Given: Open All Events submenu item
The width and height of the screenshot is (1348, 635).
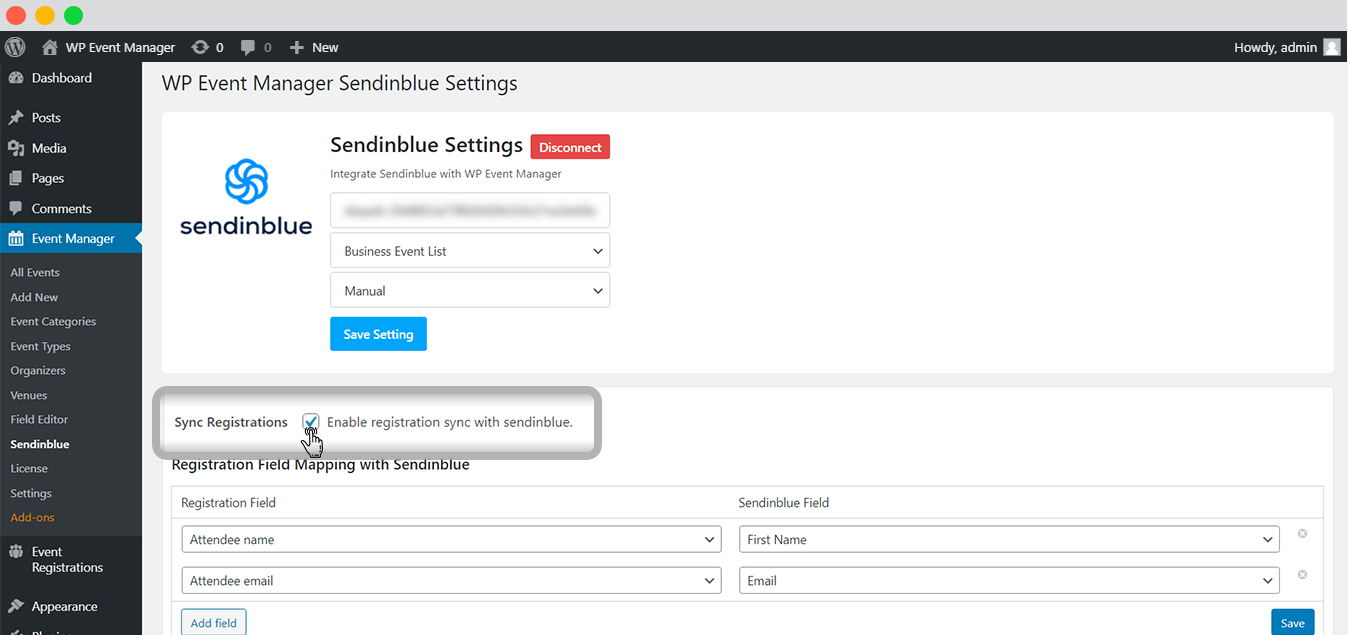Looking at the screenshot, I should (x=35, y=273).
